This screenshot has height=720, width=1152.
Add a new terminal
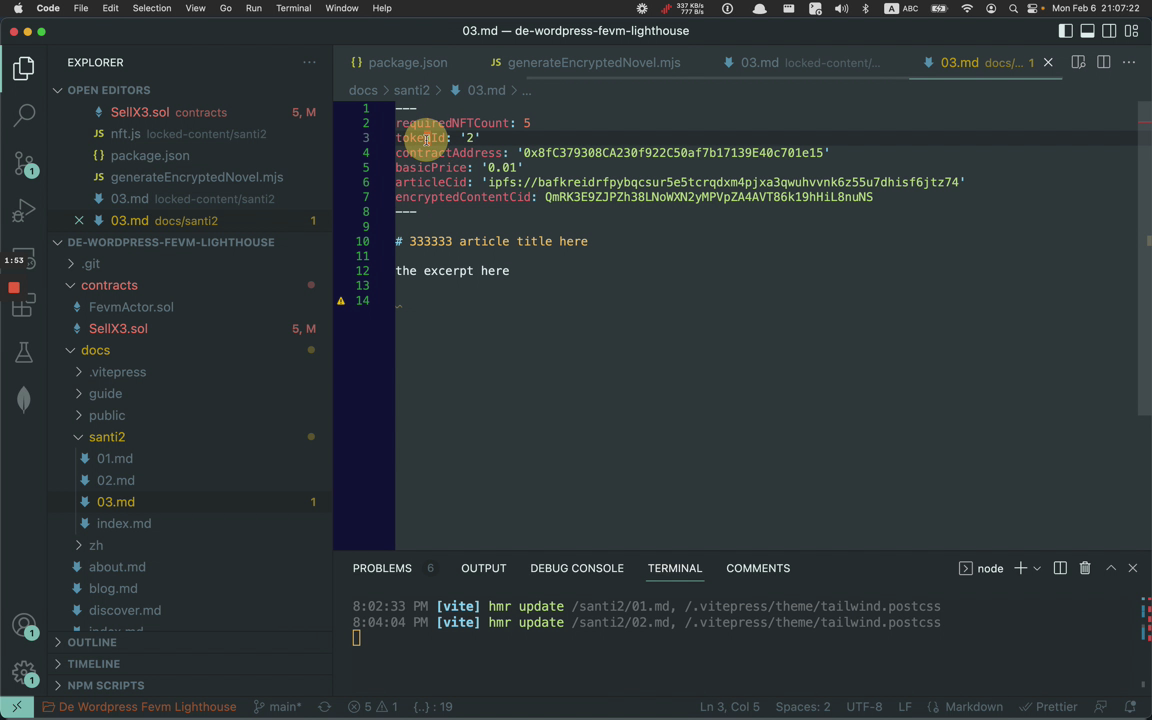1020,568
